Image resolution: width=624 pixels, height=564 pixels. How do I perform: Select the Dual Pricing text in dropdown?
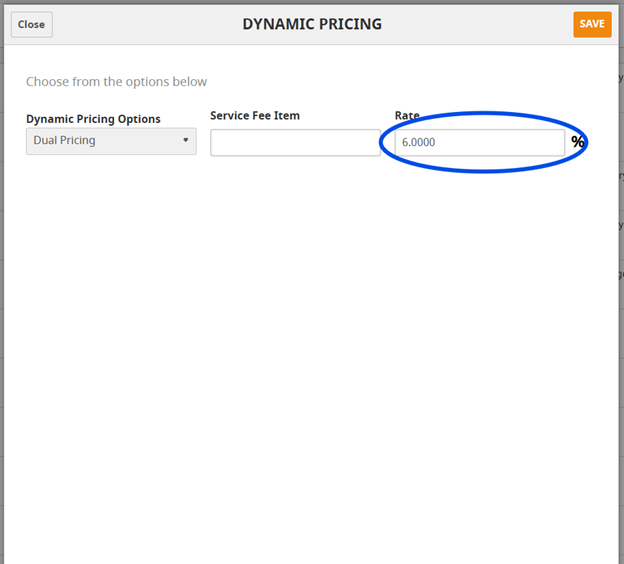(65, 141)
